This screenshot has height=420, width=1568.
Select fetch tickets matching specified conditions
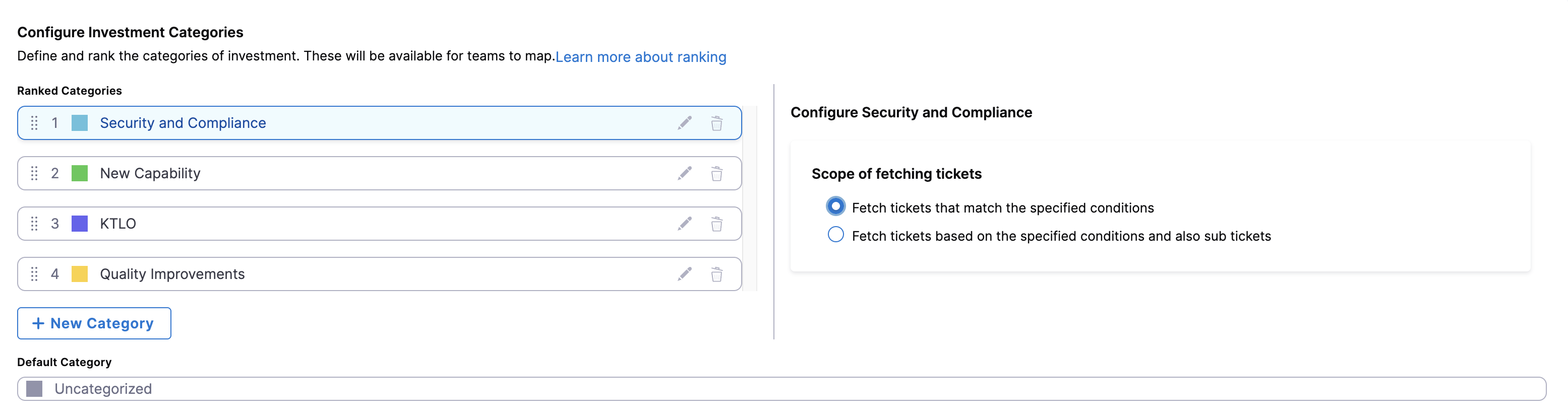pos(836,206)
